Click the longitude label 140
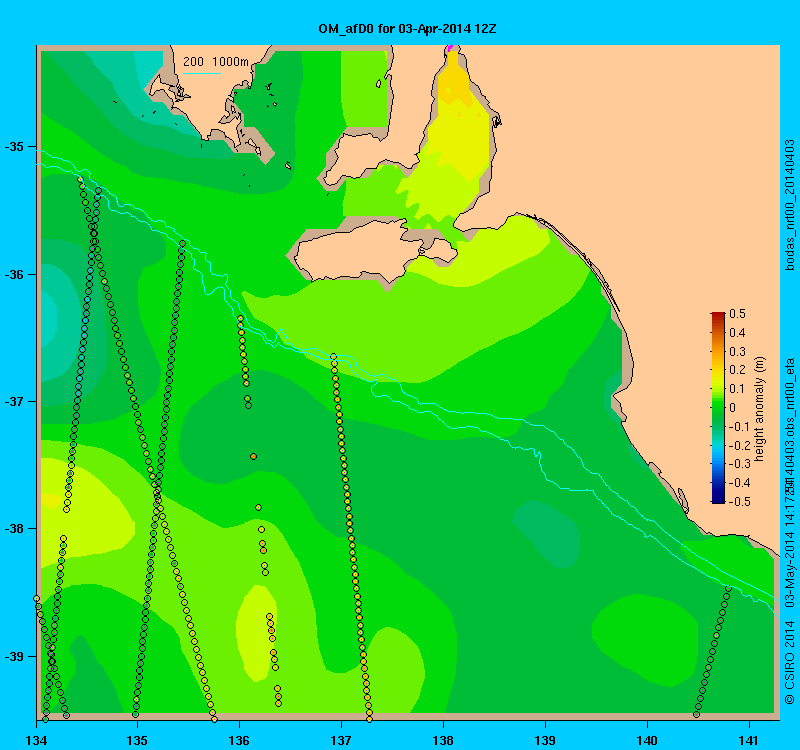The width and height of the screenshot is (800, 750). (647, 740)
